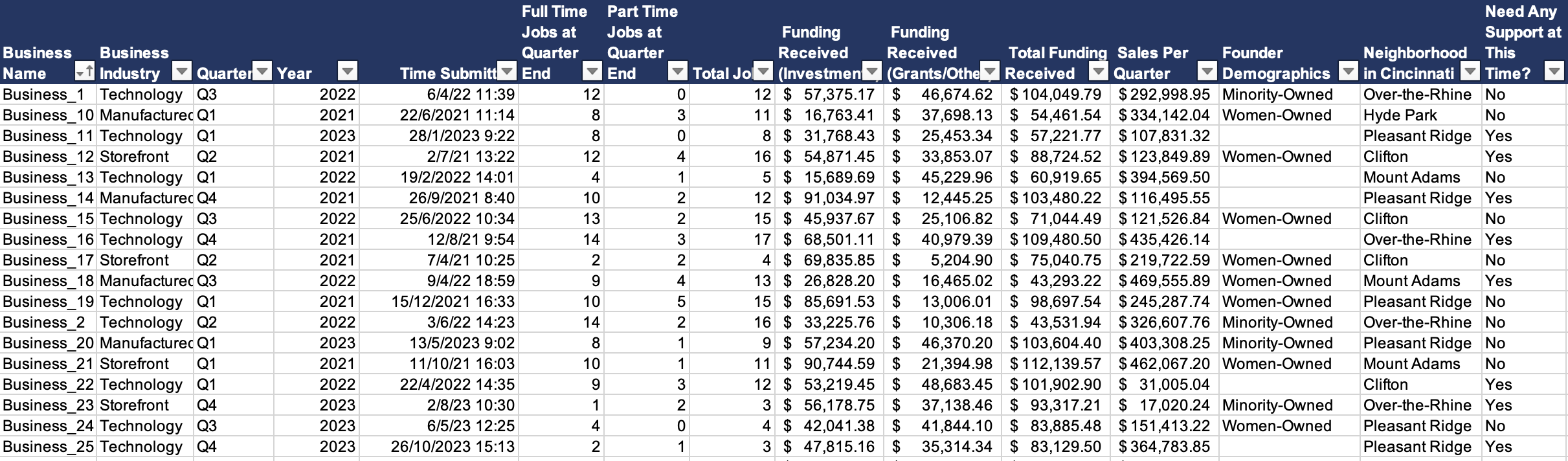Click the Hyde Park neighborhood cell
This screenshot has width=1568, height=461.
1421,115
